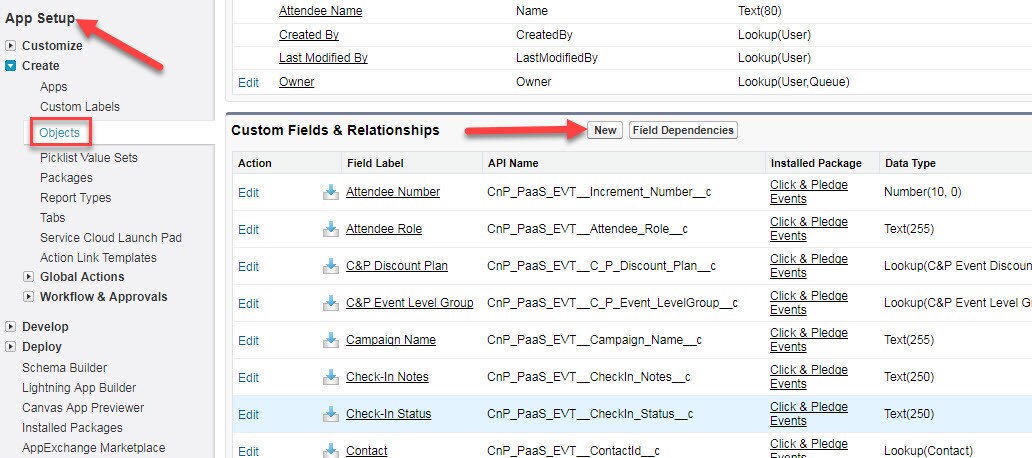Edit the Attendee Number field
This screenshot has height=458, width=1032.
(248, 192)
